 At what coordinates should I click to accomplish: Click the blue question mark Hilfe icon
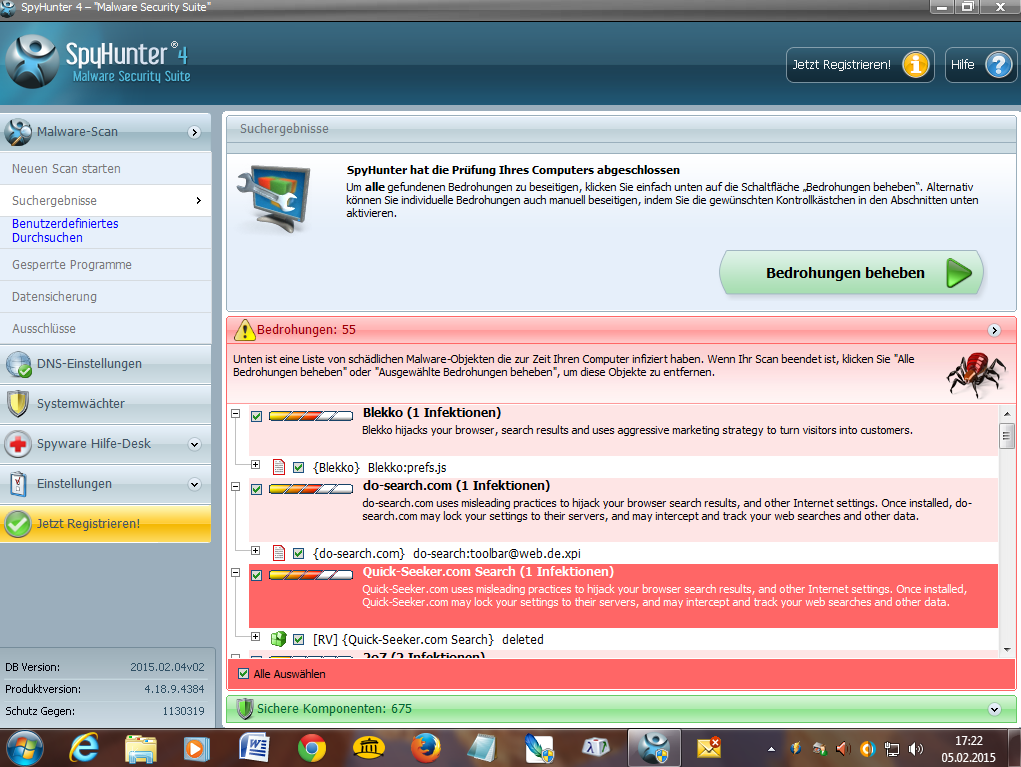coord(998,64)
